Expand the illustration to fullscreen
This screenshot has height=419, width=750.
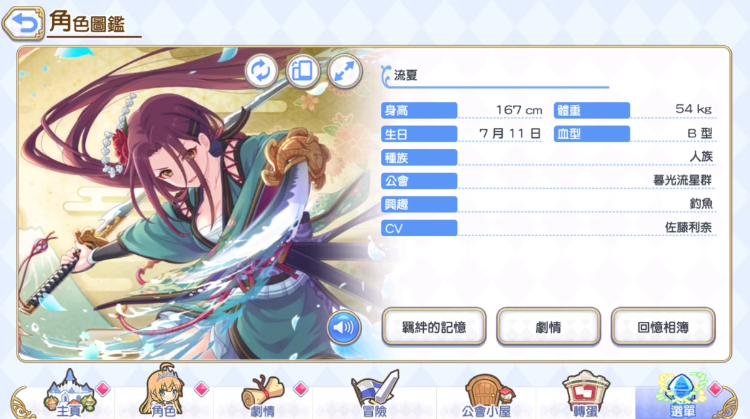click(x=344, y=71)
